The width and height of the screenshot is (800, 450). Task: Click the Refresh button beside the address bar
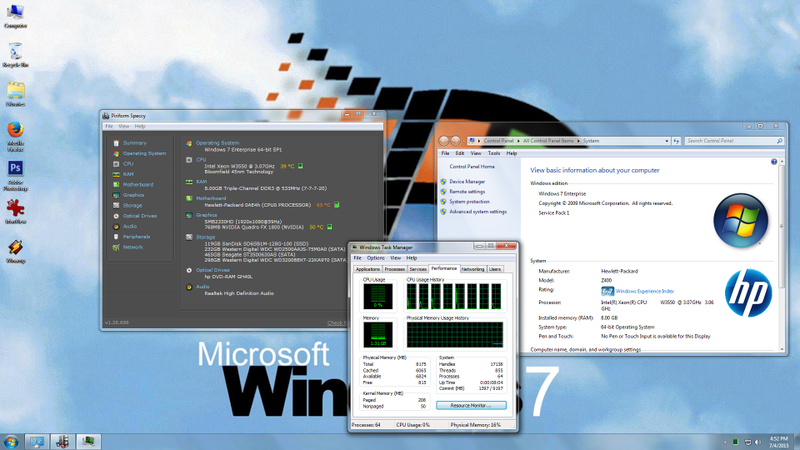[x=676, y=141]
